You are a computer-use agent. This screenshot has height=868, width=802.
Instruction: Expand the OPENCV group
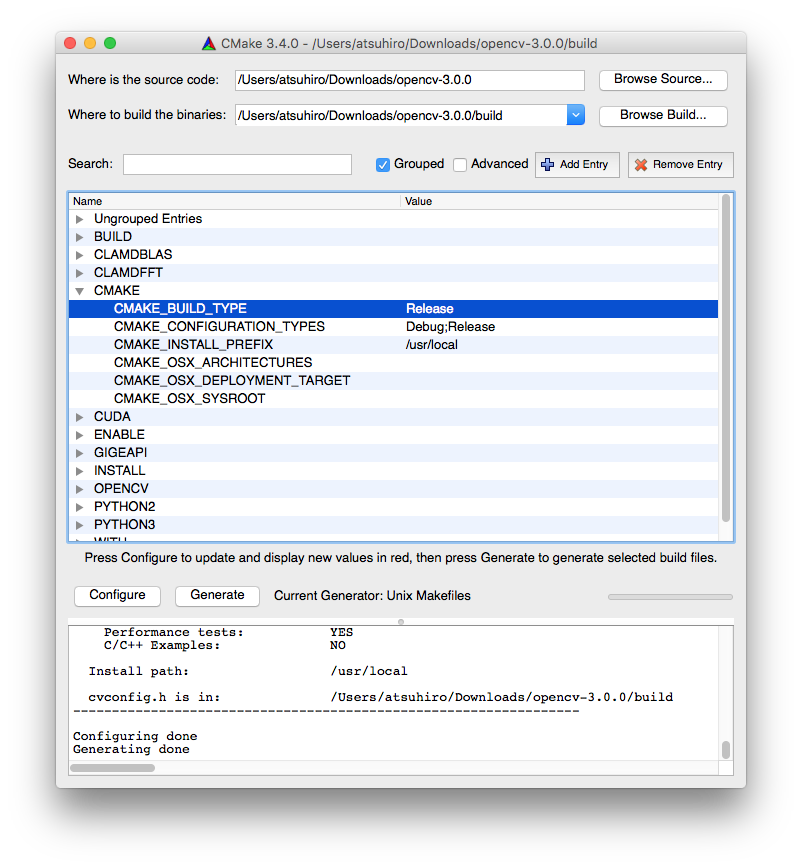click(80, 489)
